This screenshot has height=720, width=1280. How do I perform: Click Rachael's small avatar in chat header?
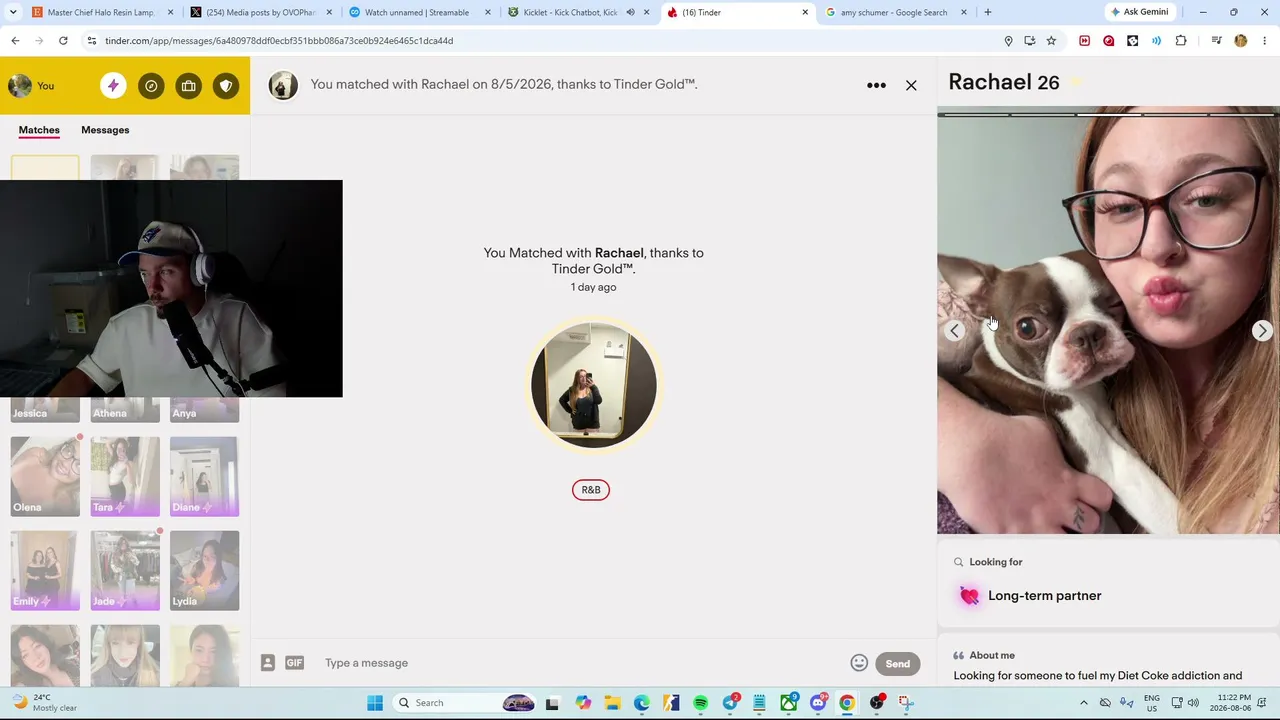(x=283, y=85)
